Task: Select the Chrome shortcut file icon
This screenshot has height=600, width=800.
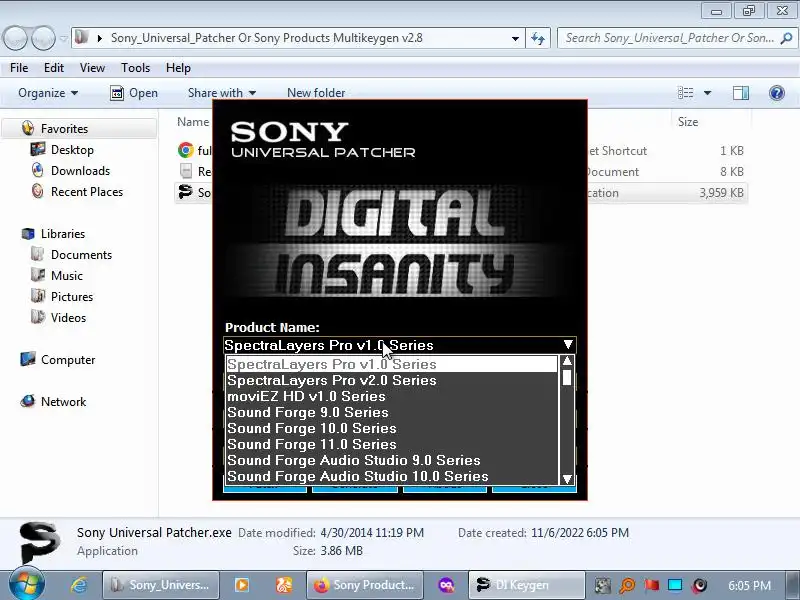Action: (186, 150)
